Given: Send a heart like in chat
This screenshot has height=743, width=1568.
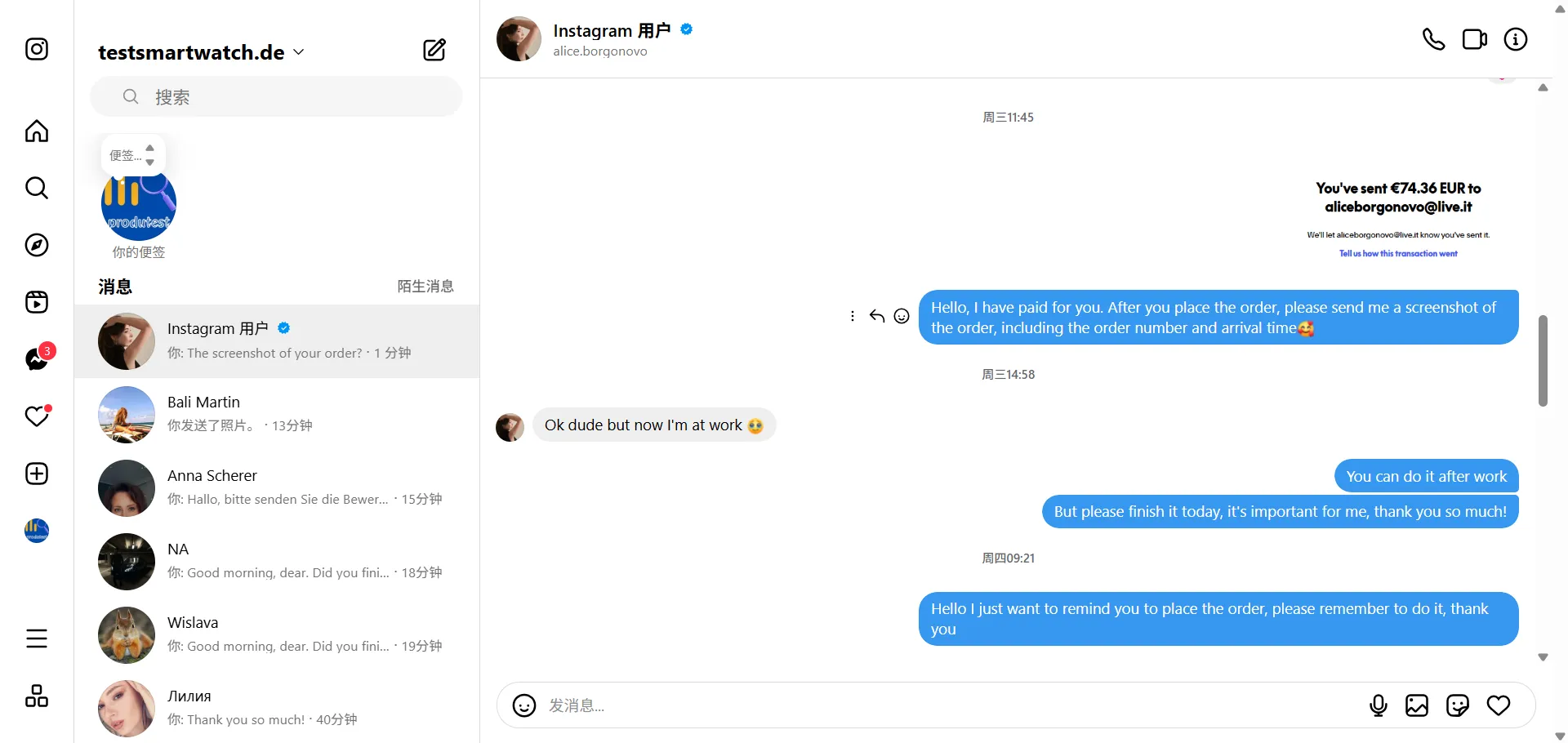Looking at the screenshot, I should [x=1498, y=705].
